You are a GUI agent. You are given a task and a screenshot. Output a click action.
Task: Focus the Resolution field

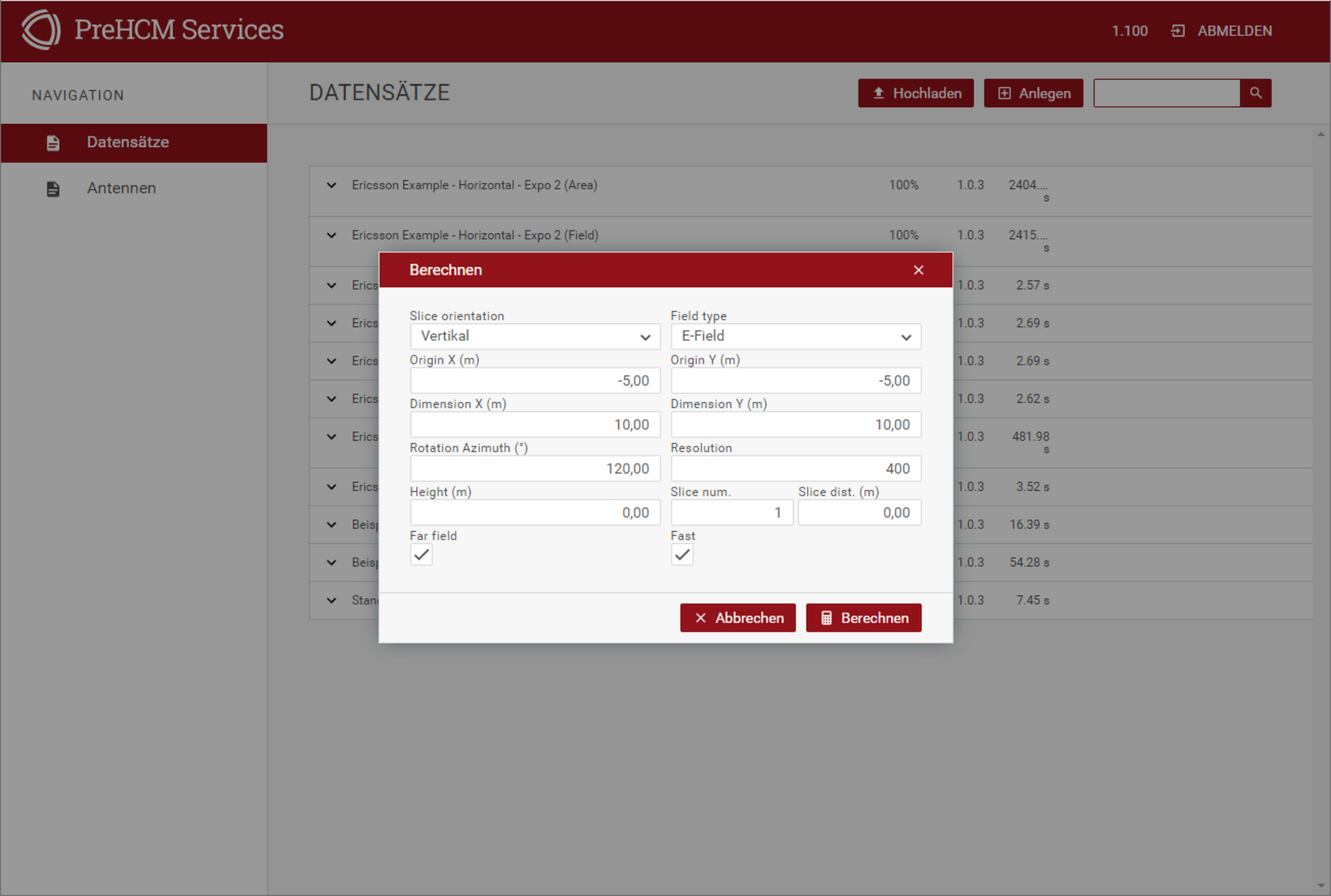point(795,468)
